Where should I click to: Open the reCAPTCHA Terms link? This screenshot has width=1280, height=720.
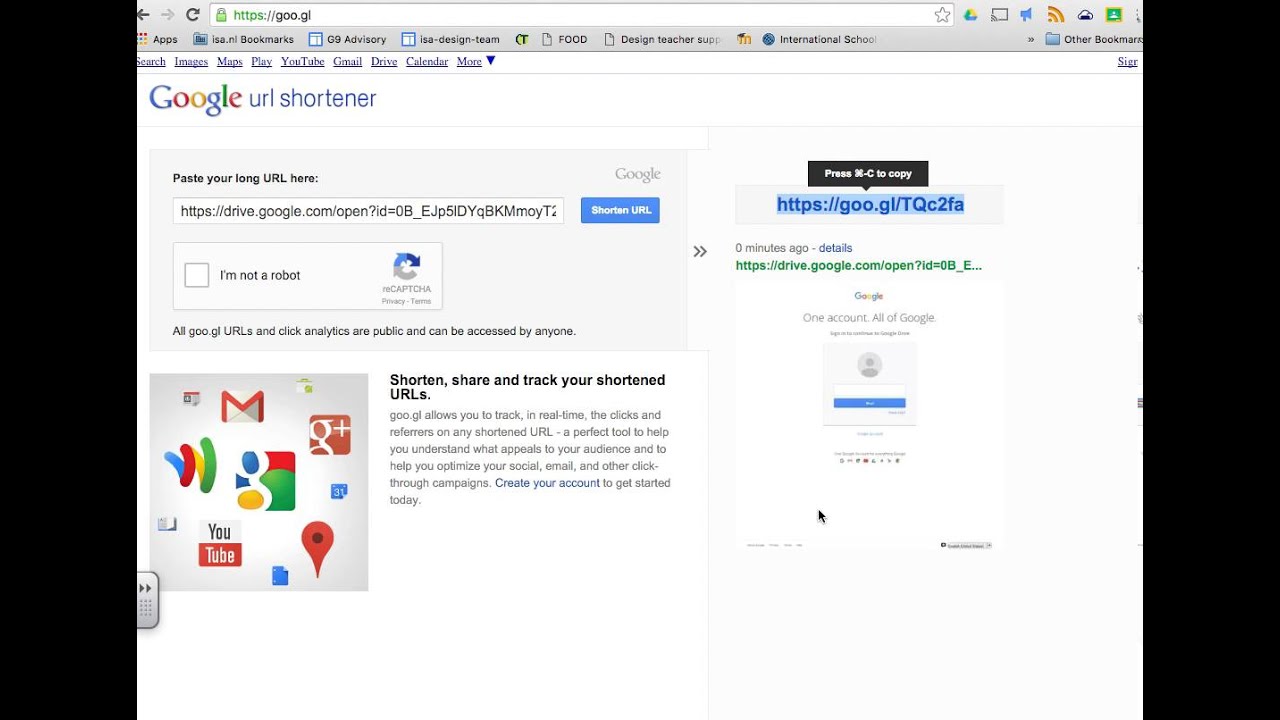pyautogui.click(x=421, y=301)
